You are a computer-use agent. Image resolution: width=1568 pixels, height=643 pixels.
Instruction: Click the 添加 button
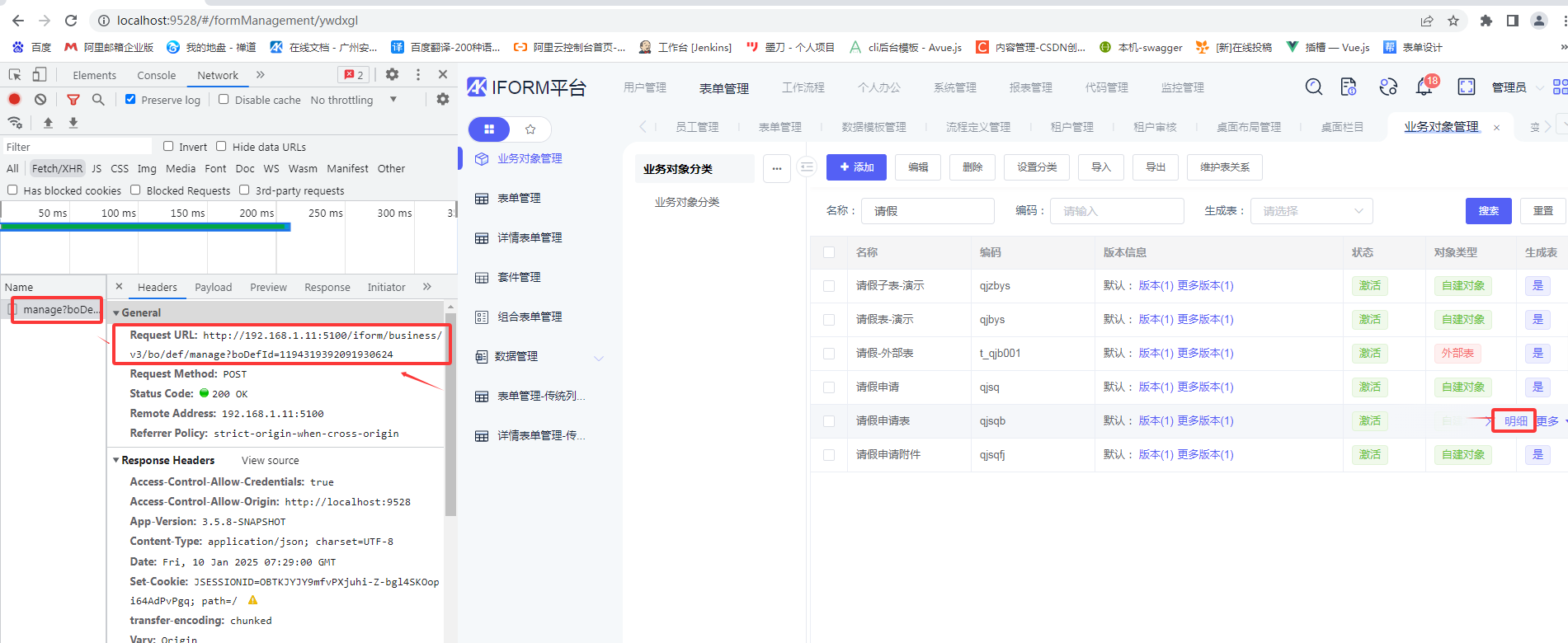tap(856, 167)
